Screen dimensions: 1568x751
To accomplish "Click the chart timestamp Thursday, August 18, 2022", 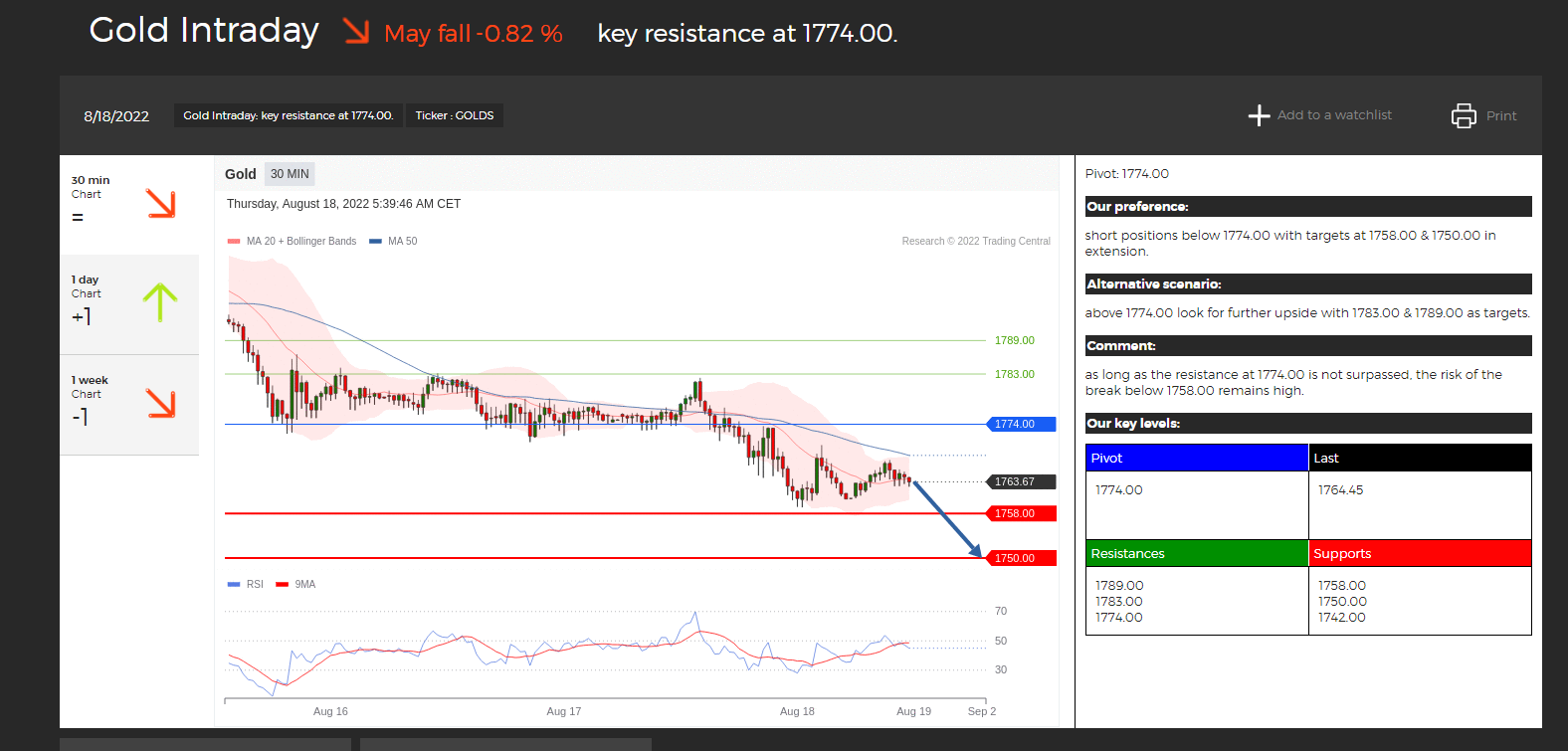I will point(343,204).
